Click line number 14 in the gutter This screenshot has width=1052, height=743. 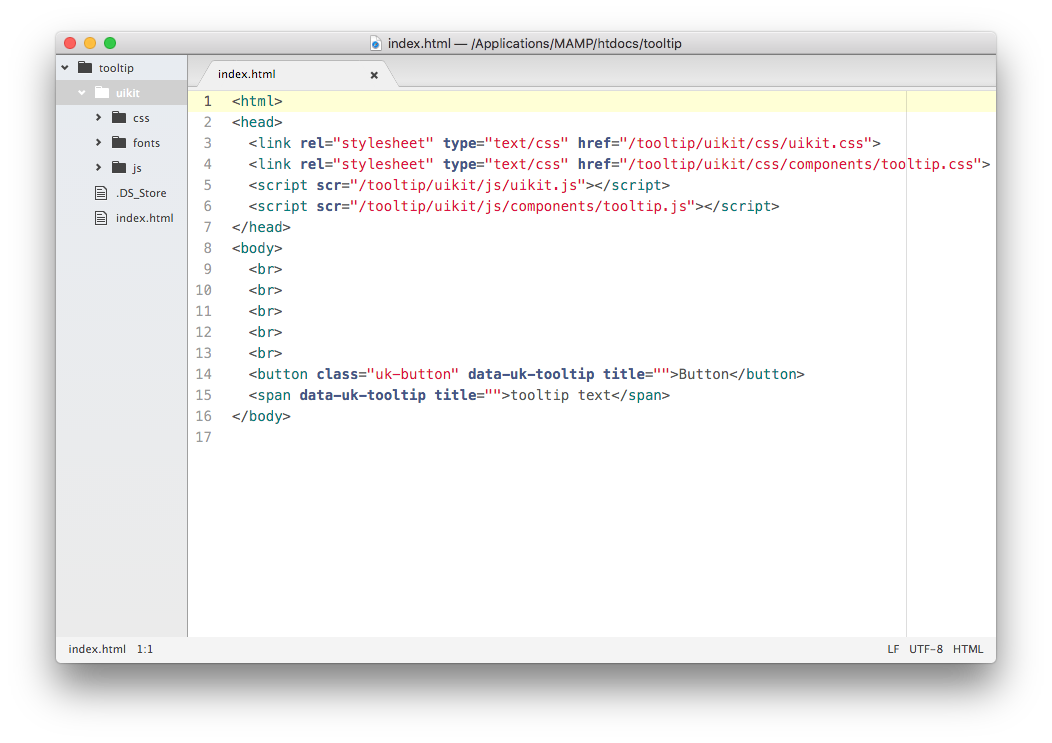(x=203, y=375)
